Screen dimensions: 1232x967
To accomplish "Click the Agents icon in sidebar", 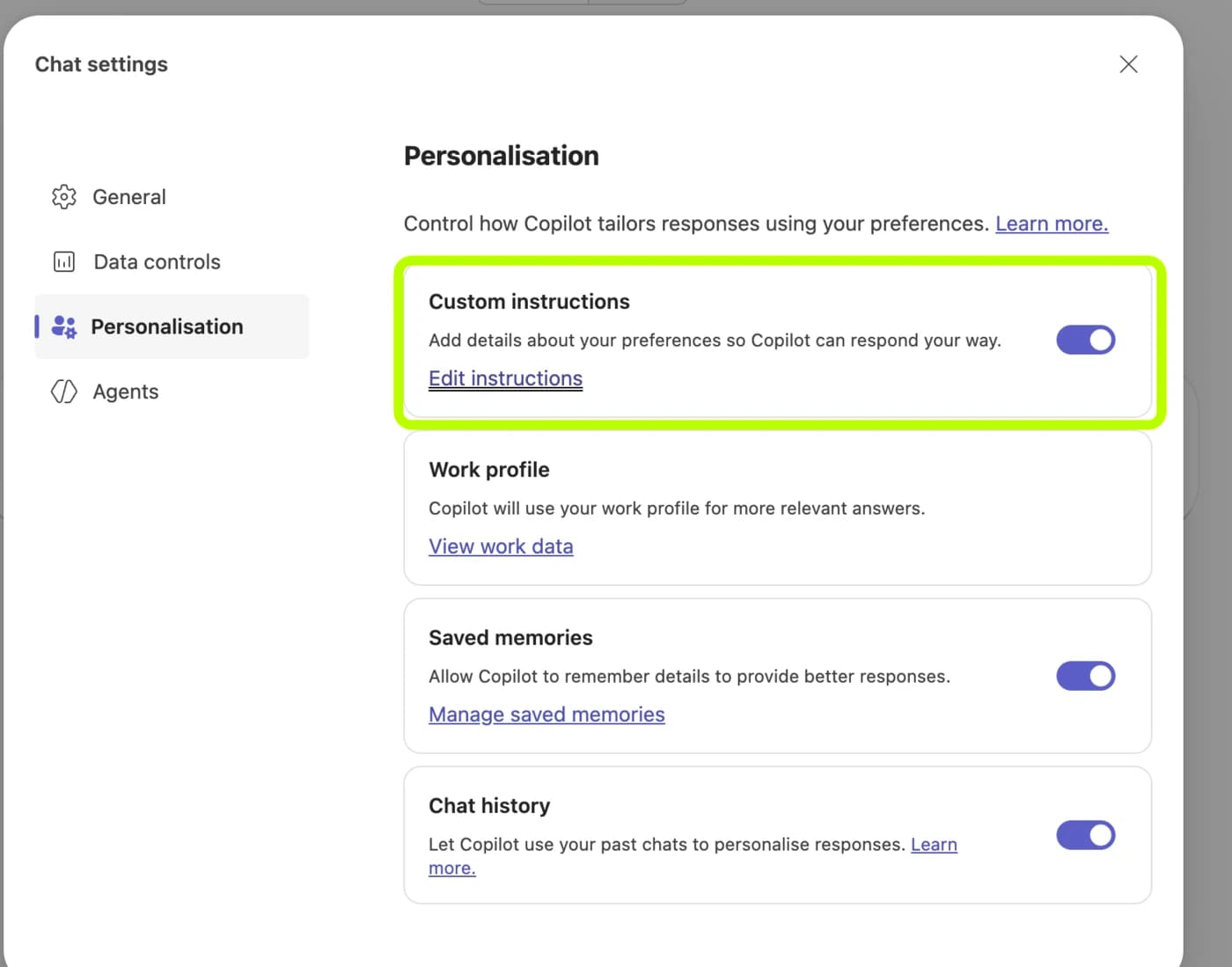I will [x=64, y=392].
